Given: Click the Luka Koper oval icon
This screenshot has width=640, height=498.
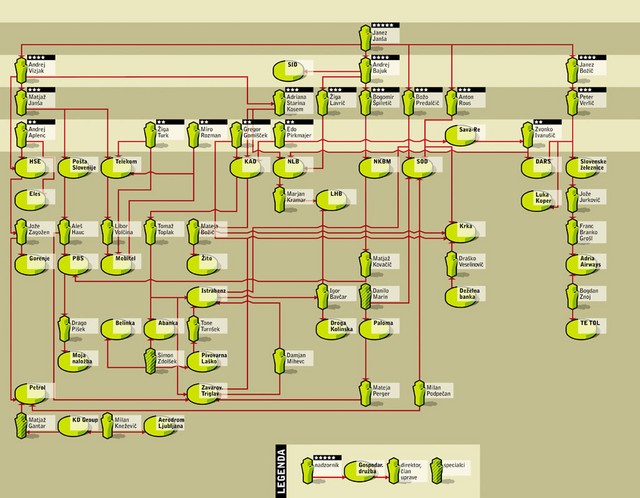Looking at the screenshot, I should coord(537,200).
